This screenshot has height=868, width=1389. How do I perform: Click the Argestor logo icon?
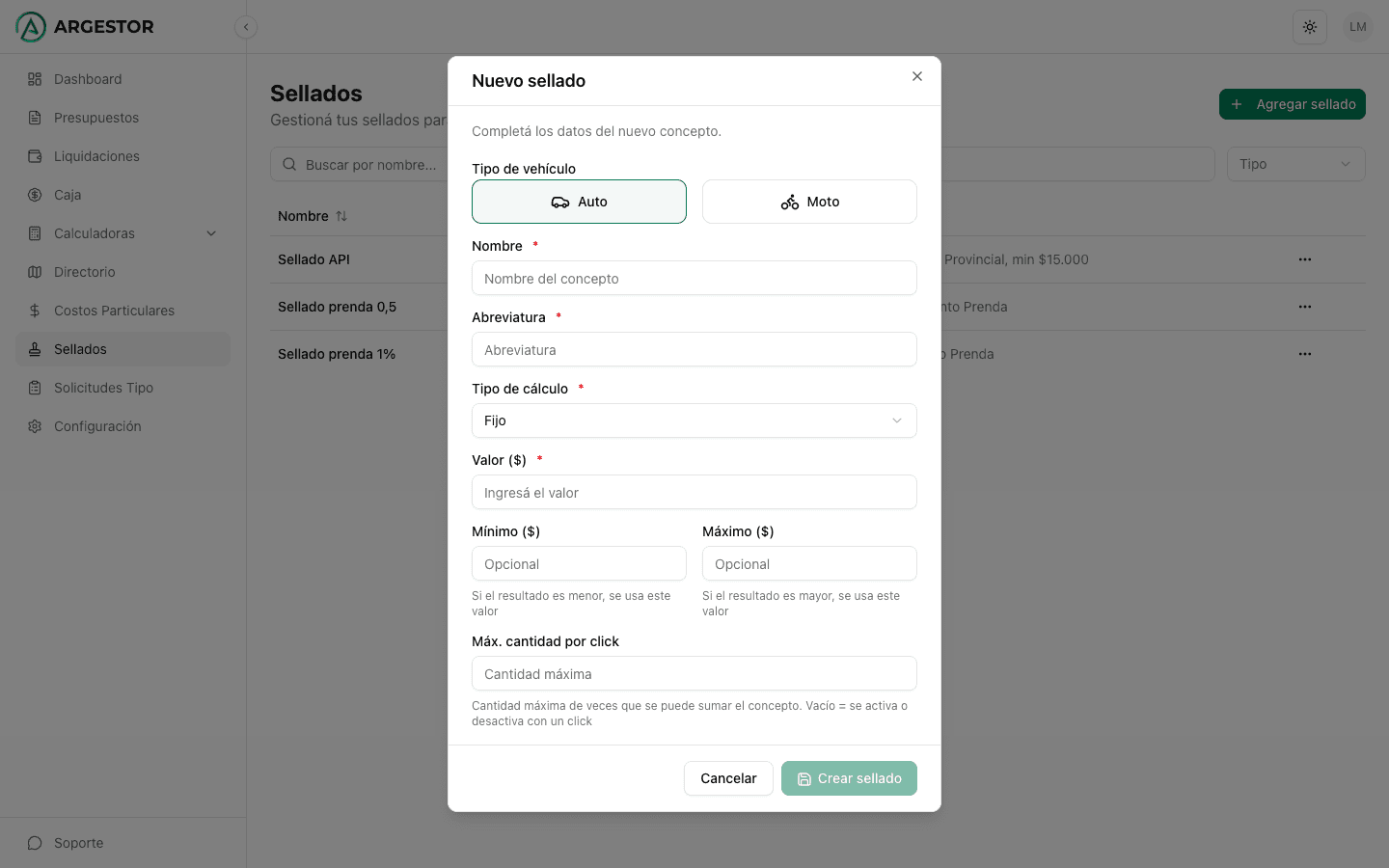pyautogui.click(x=31, y=27)
